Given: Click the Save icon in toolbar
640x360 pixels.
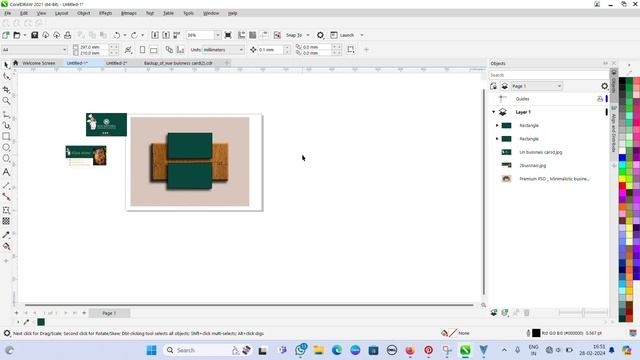Looking at the screenshot, I should (x=35, y=35).
